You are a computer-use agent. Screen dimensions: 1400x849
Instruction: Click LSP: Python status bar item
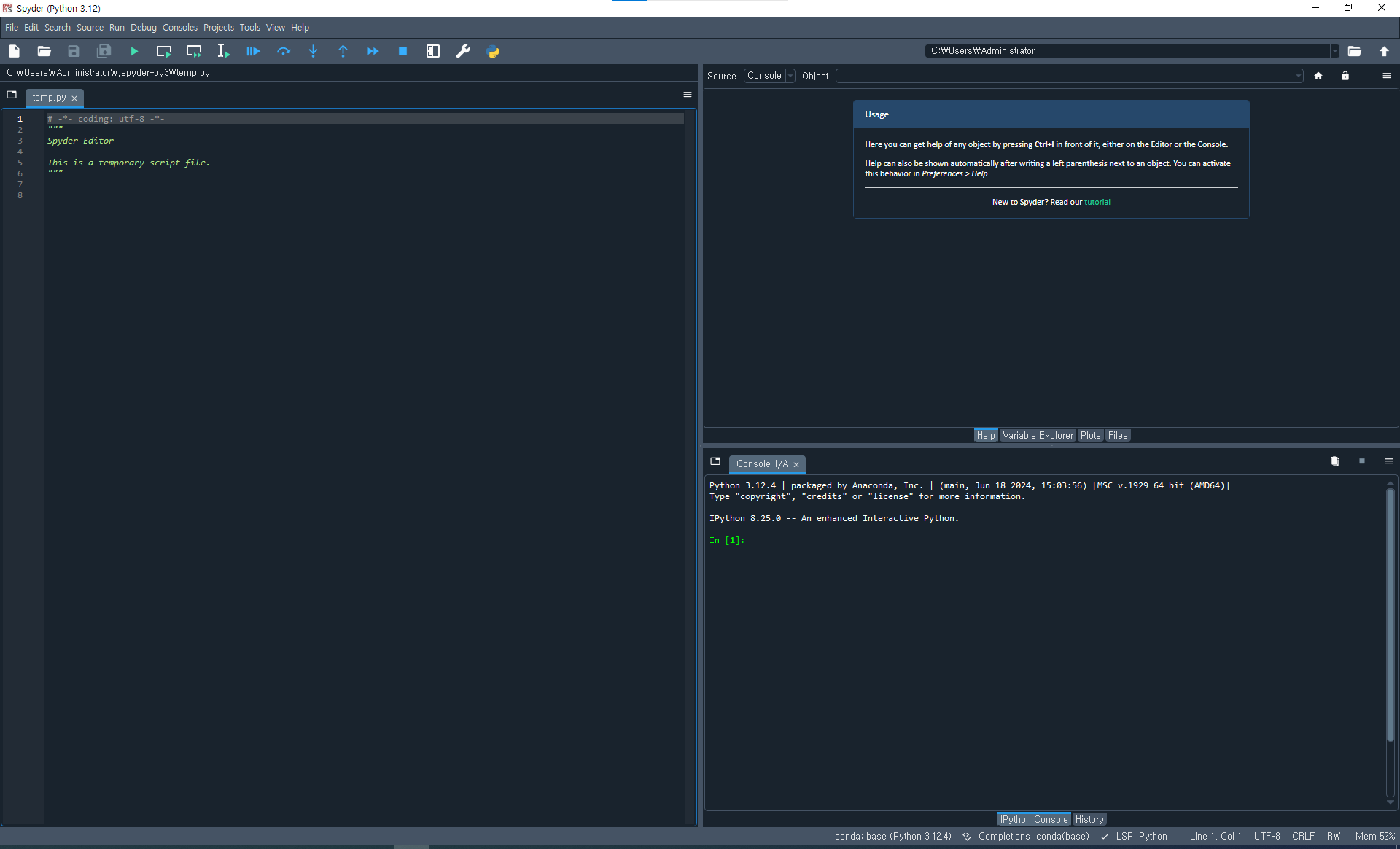pos(1141,836)
